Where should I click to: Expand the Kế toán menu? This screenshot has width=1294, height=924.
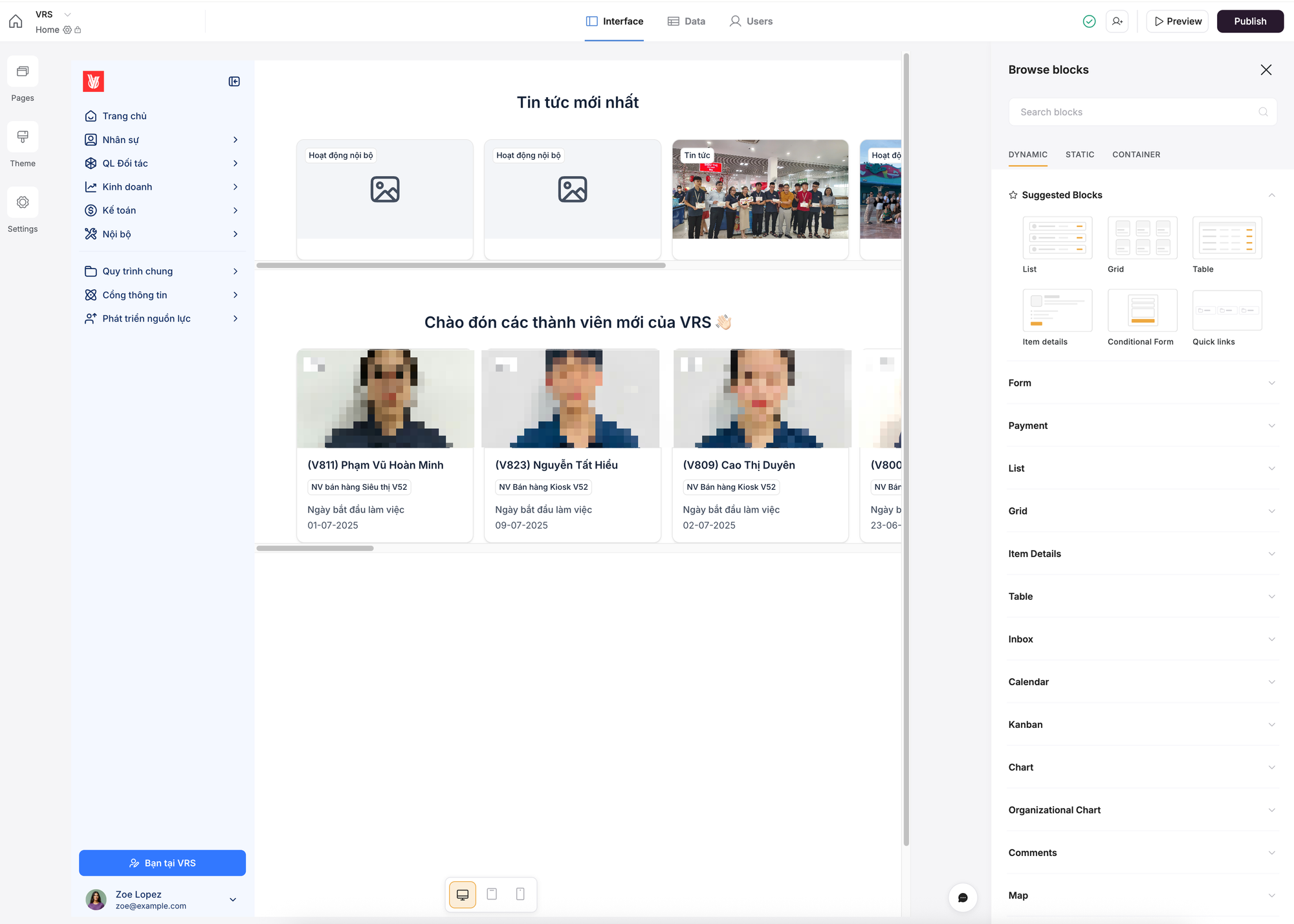pyautogui.click(x=162, y=210)
